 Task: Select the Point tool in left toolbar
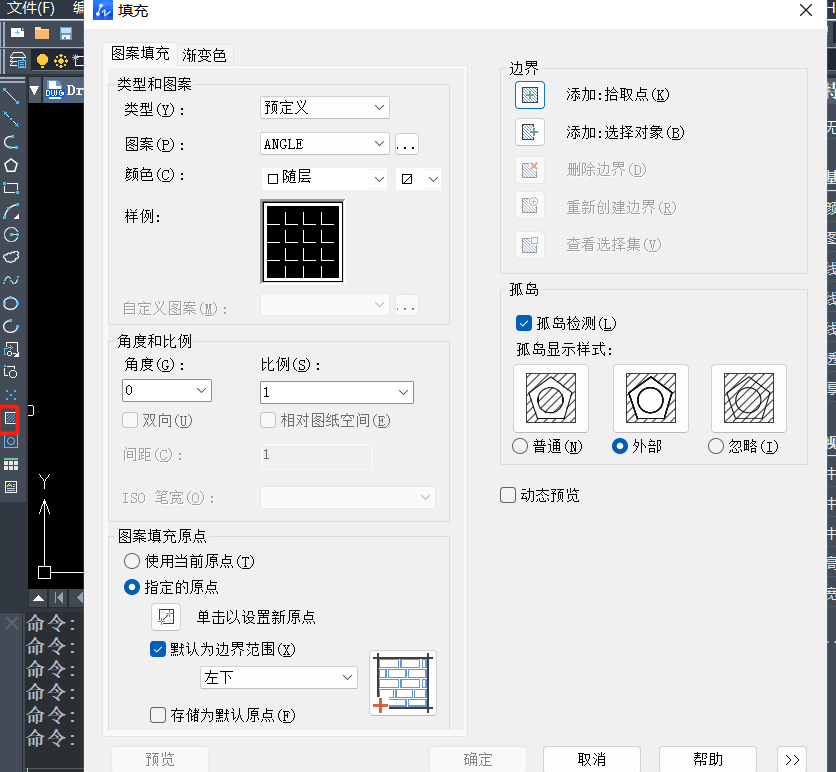11,395
